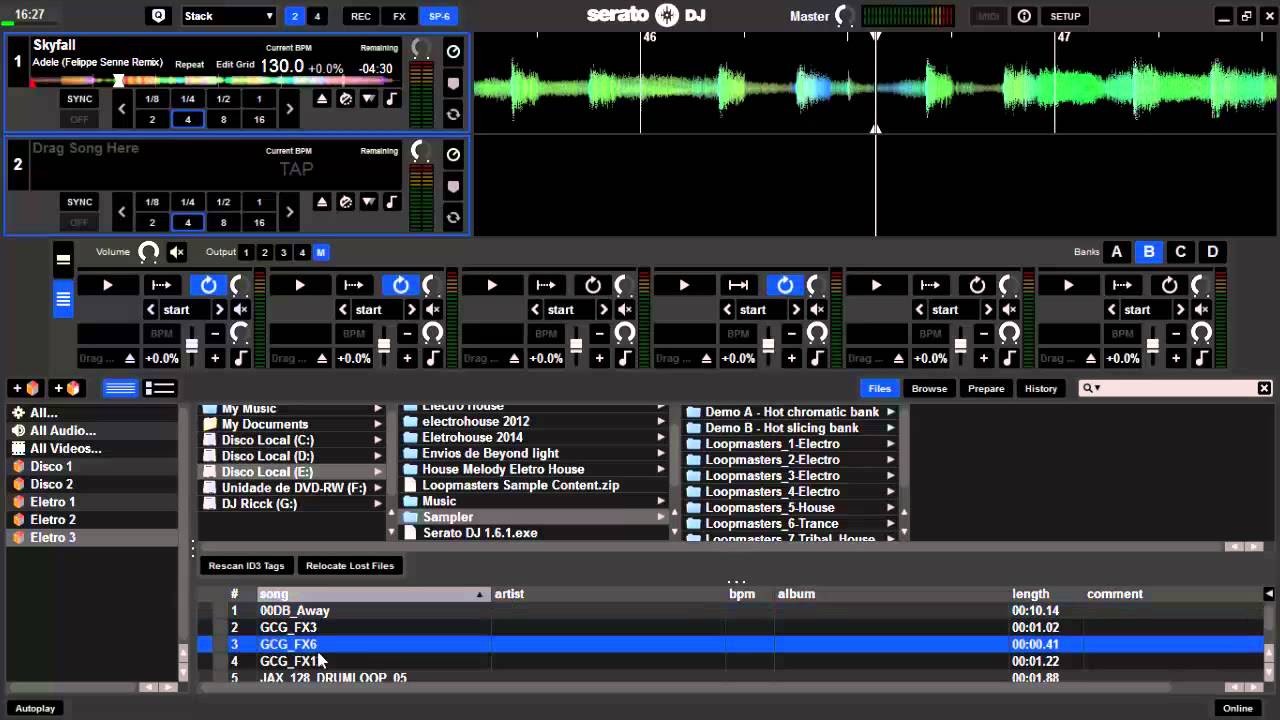Expand Loopmasters_5-House folder
Viewport: 1280px width, 720px height.
coord(891,508)
